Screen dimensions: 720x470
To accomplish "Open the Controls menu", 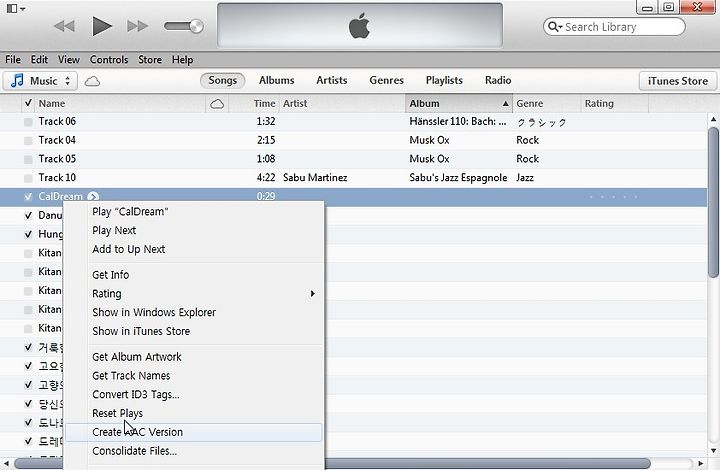I will pyautogui.click(x=109, y=60).
